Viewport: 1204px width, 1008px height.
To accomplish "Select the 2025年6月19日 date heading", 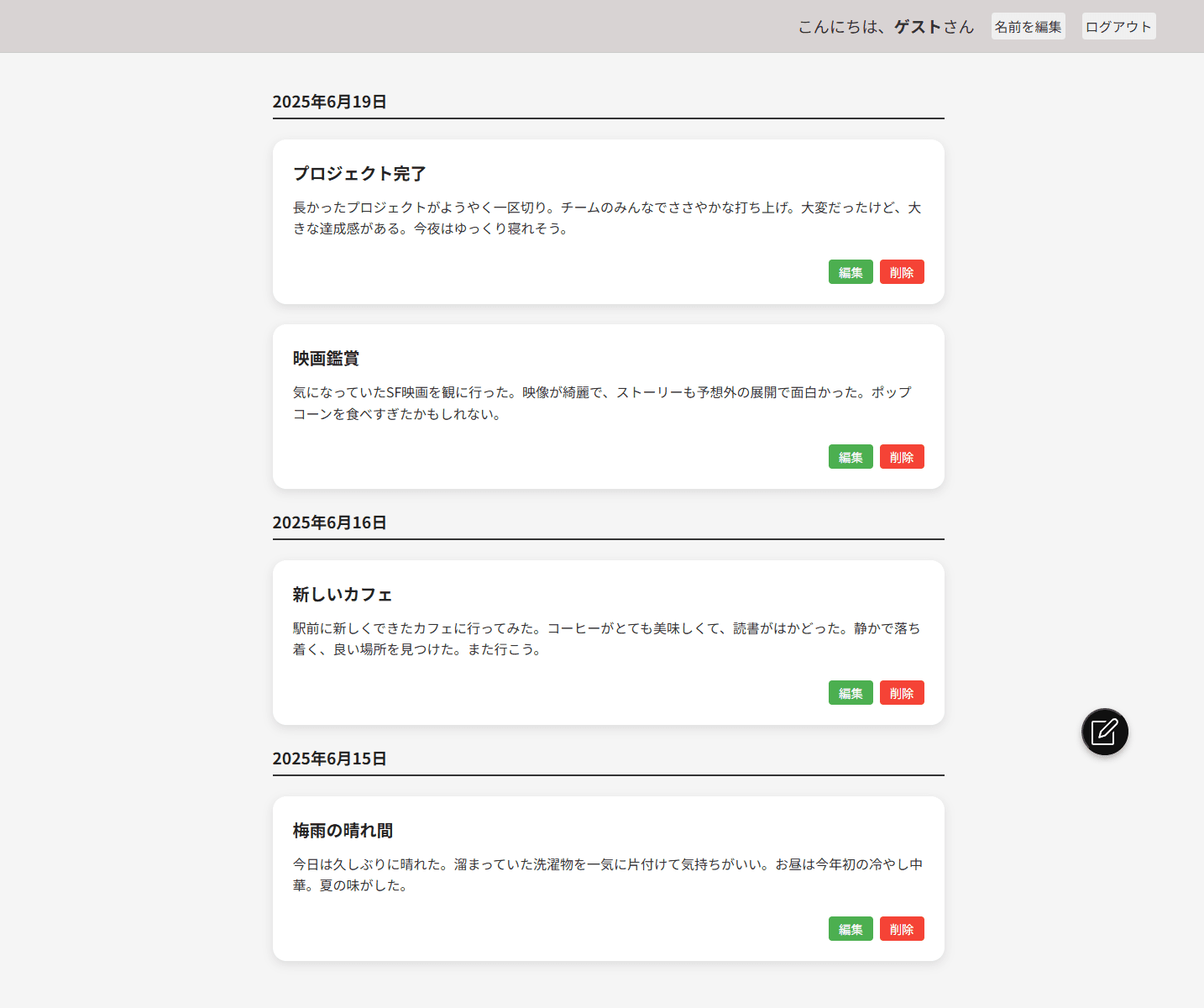I will [x=329, y=102].
